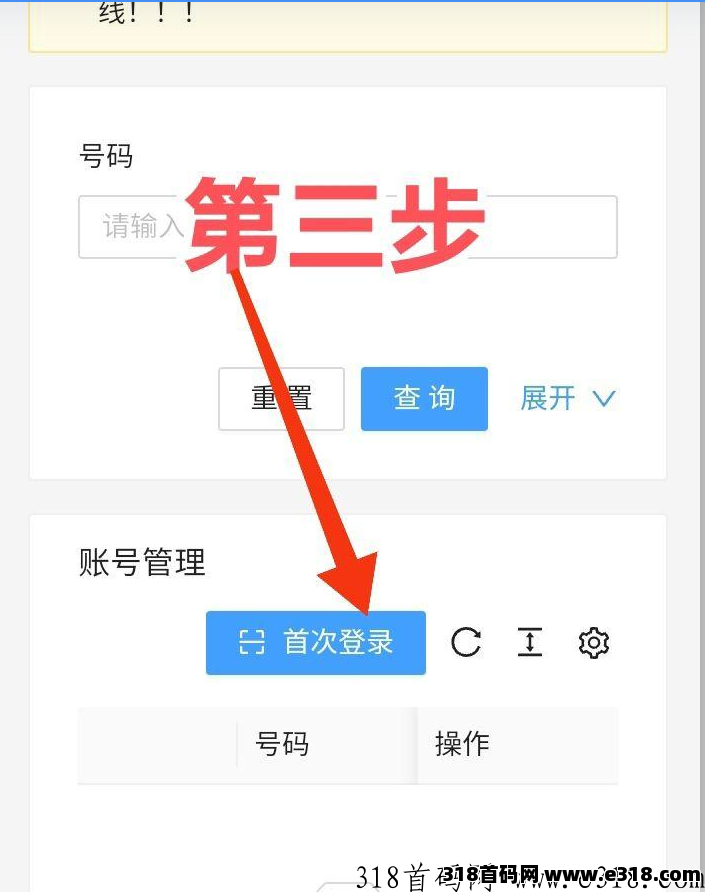Click the 首次登录 button text
Screen dimensions: 705x892
click(339, 643)
